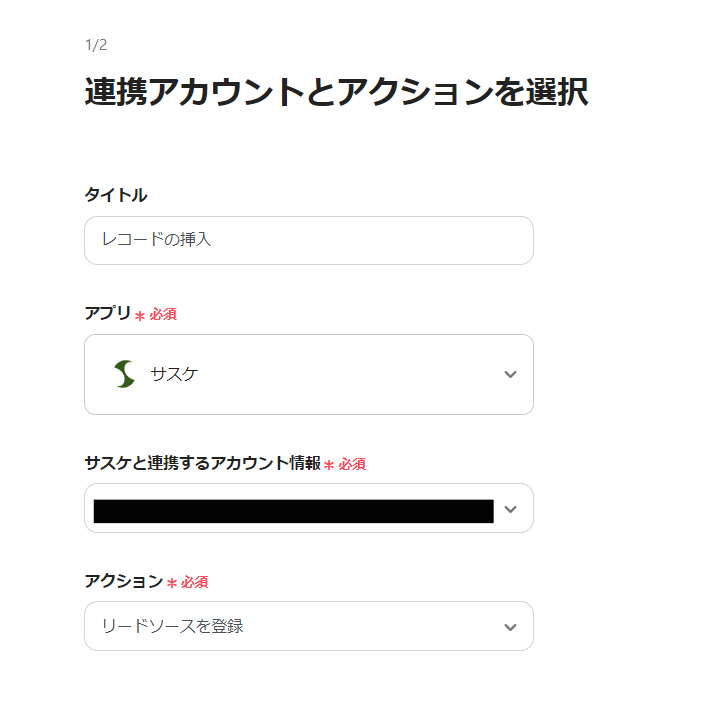Click the サスケと連携するアカウント情報 label
The image size is (716, 707).
[x=202, y=463]
